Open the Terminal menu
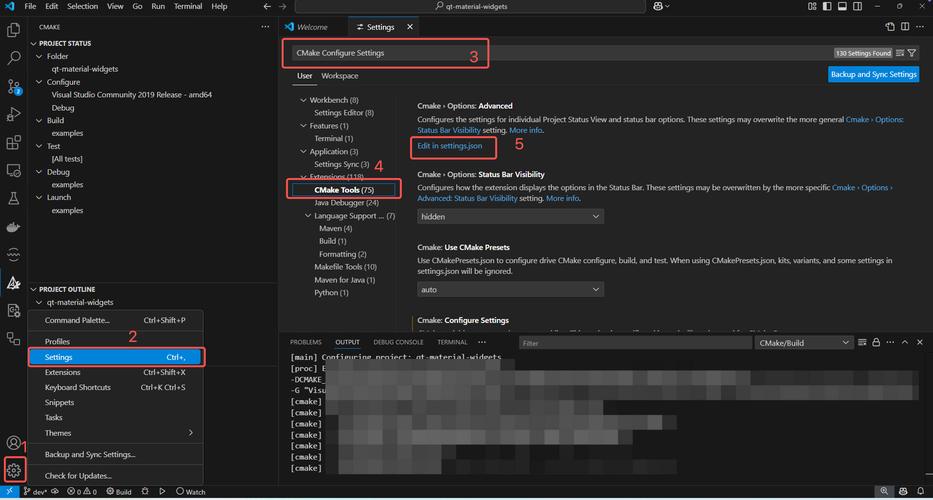933x500 pixels. (x=187, y=6)
